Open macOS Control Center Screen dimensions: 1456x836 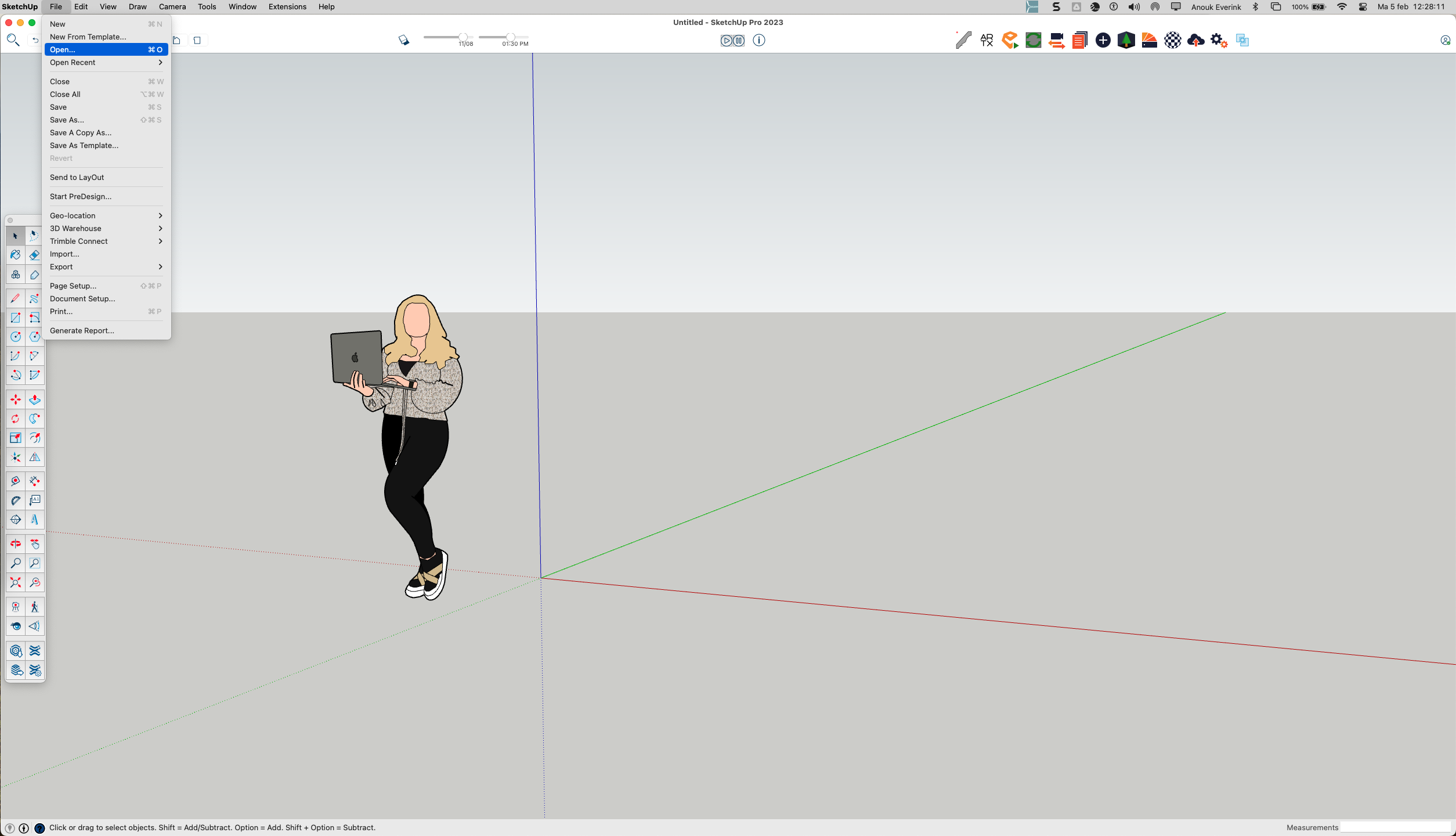tap(1363, 7)
